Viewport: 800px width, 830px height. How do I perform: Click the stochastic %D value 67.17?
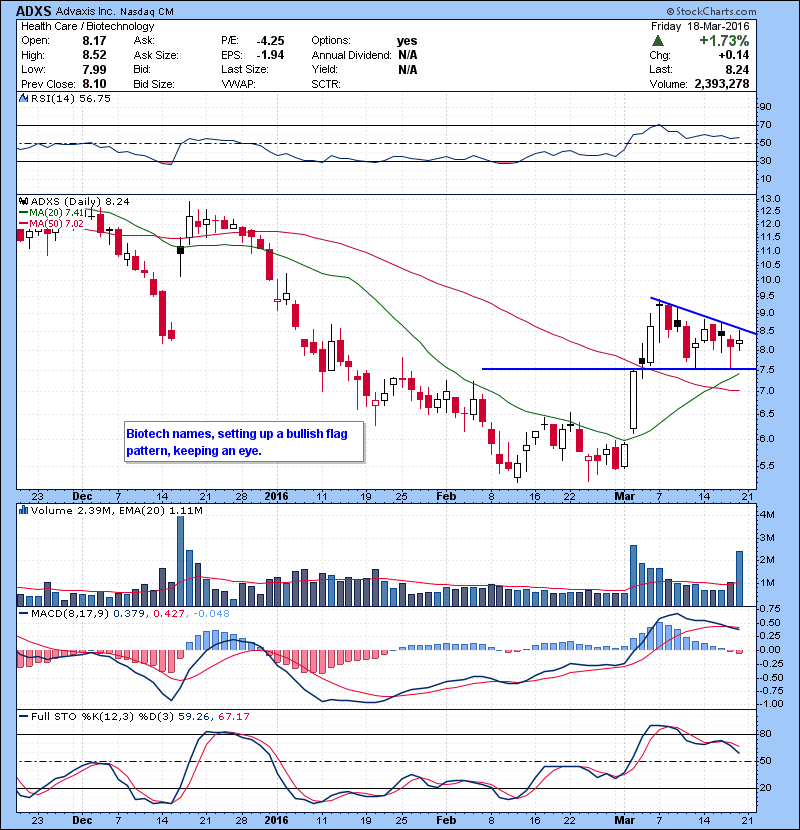(x=233, y=716)
